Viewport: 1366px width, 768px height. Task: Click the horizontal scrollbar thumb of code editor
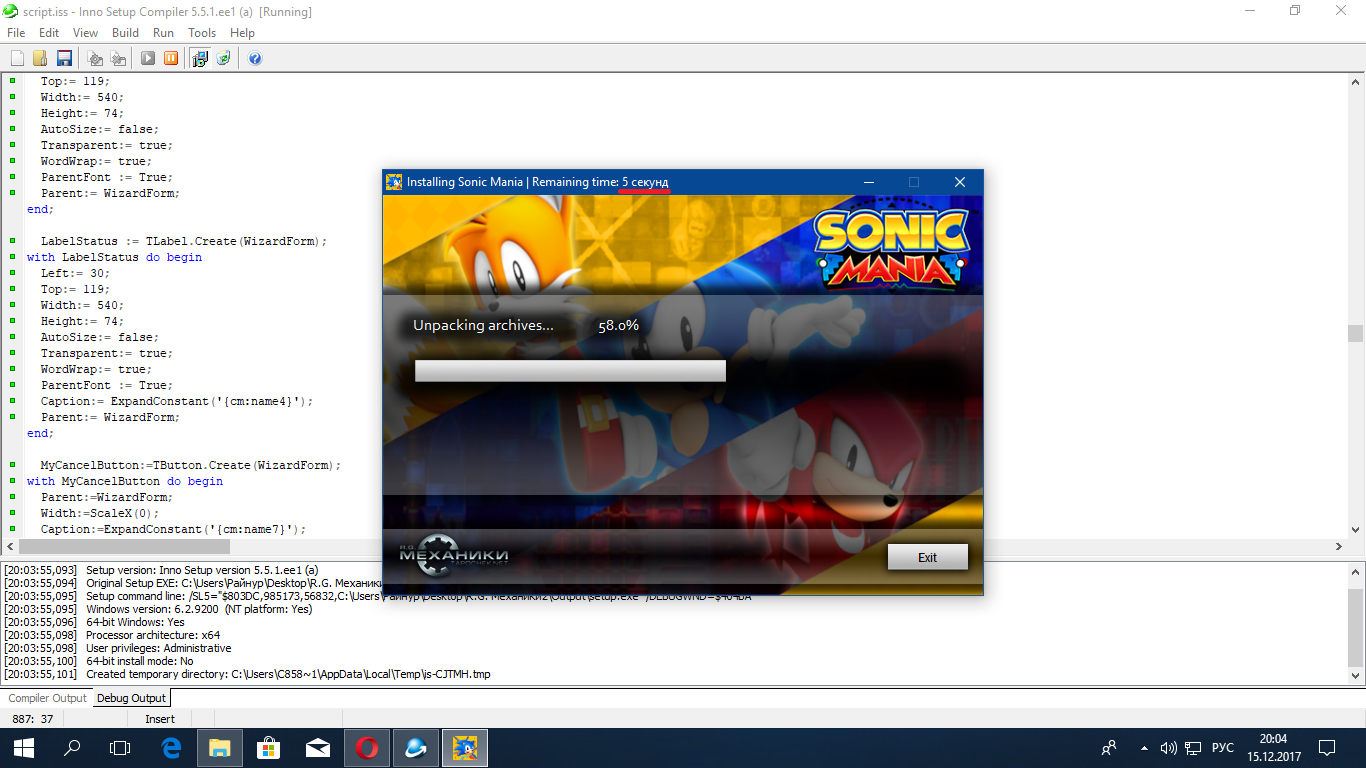(x=124, y=546)
